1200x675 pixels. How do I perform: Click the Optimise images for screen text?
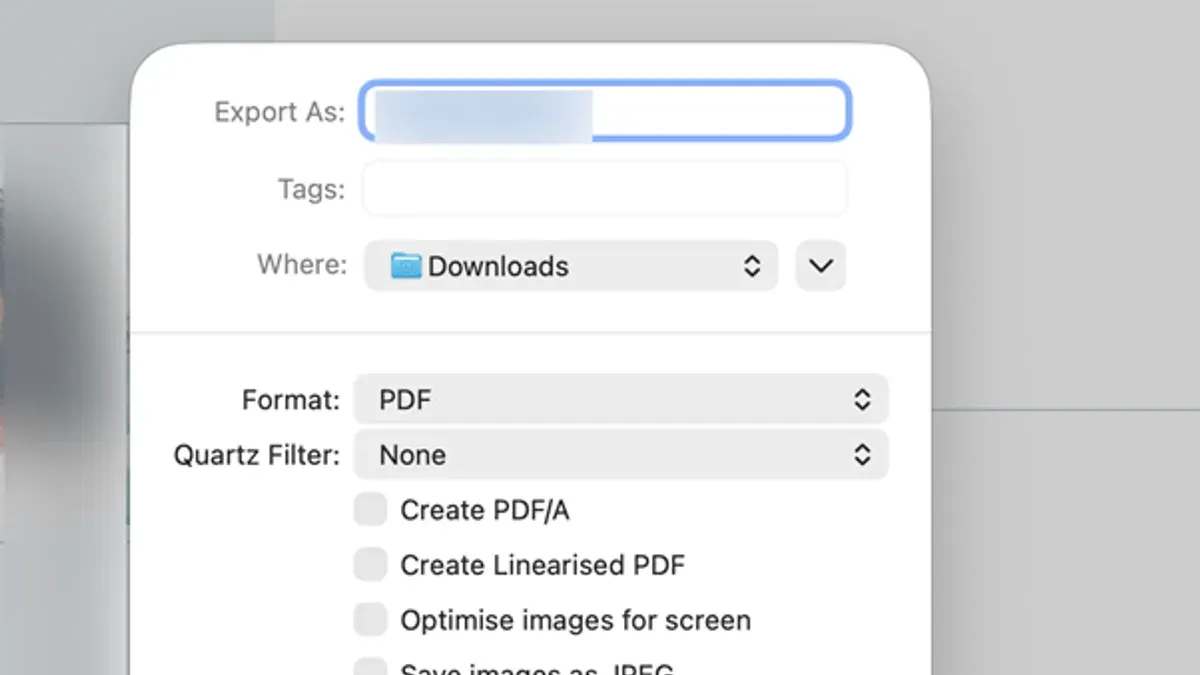(x=575, y=621)
